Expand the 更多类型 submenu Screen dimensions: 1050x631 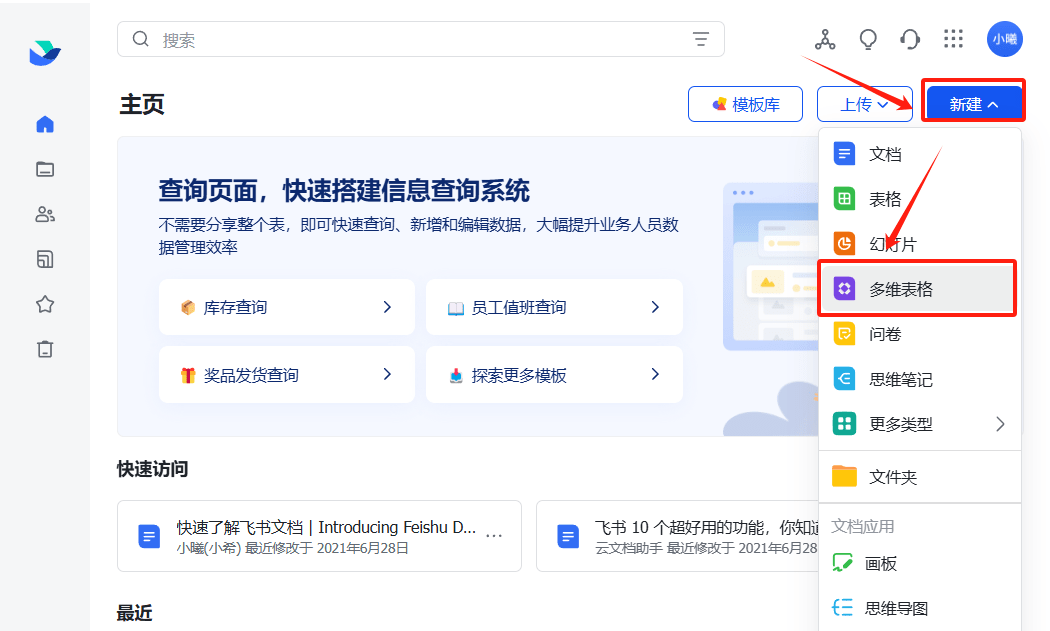pos(919,424)
